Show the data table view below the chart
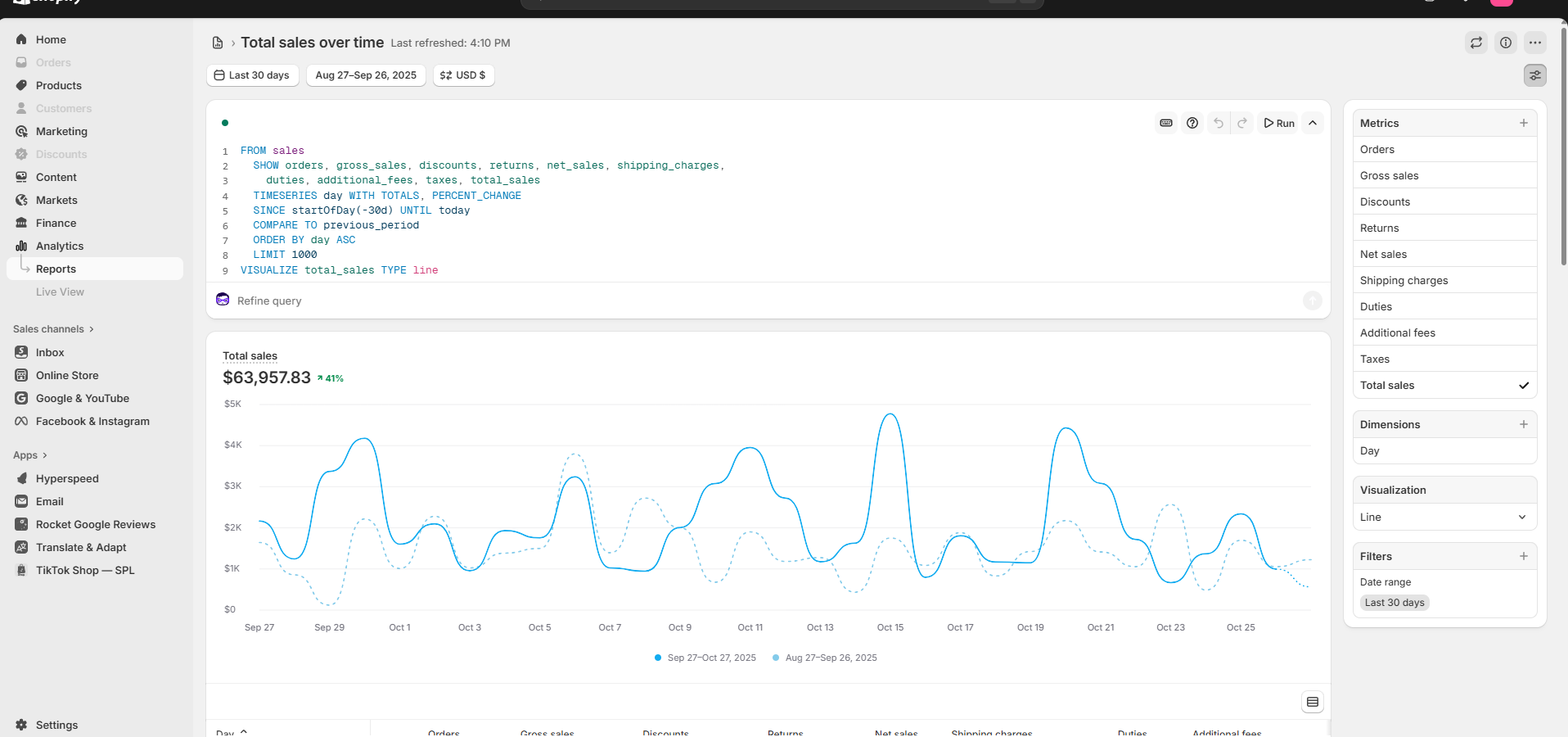 tap(1313, 702)
